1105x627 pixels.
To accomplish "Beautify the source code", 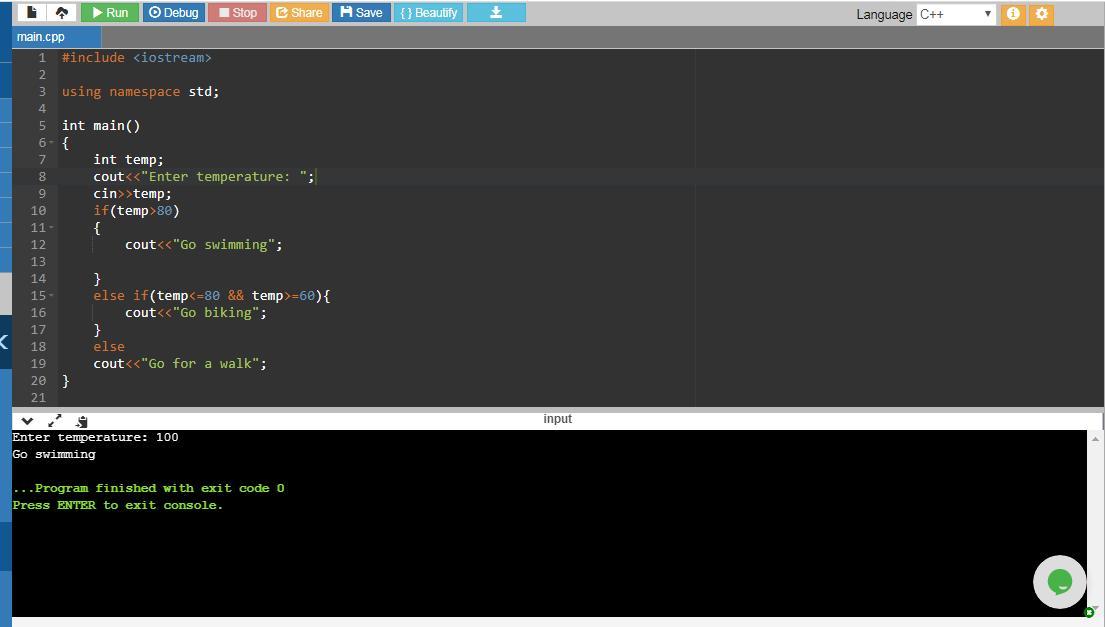I will (x=428, y=13).
